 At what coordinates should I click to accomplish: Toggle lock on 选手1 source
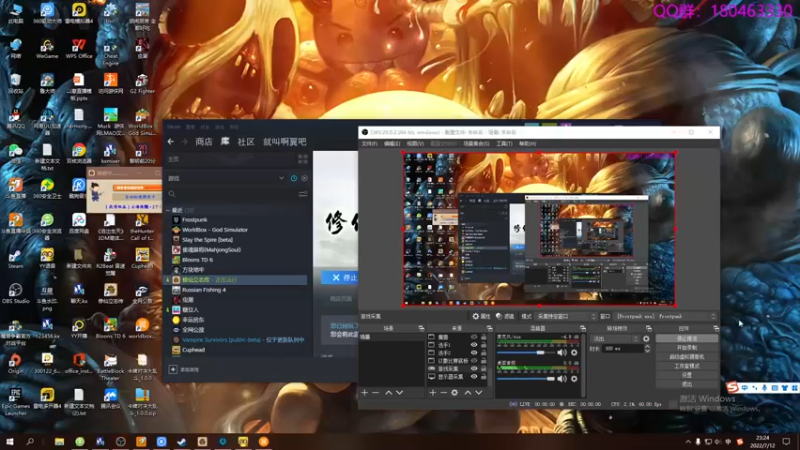pos(484,345)
